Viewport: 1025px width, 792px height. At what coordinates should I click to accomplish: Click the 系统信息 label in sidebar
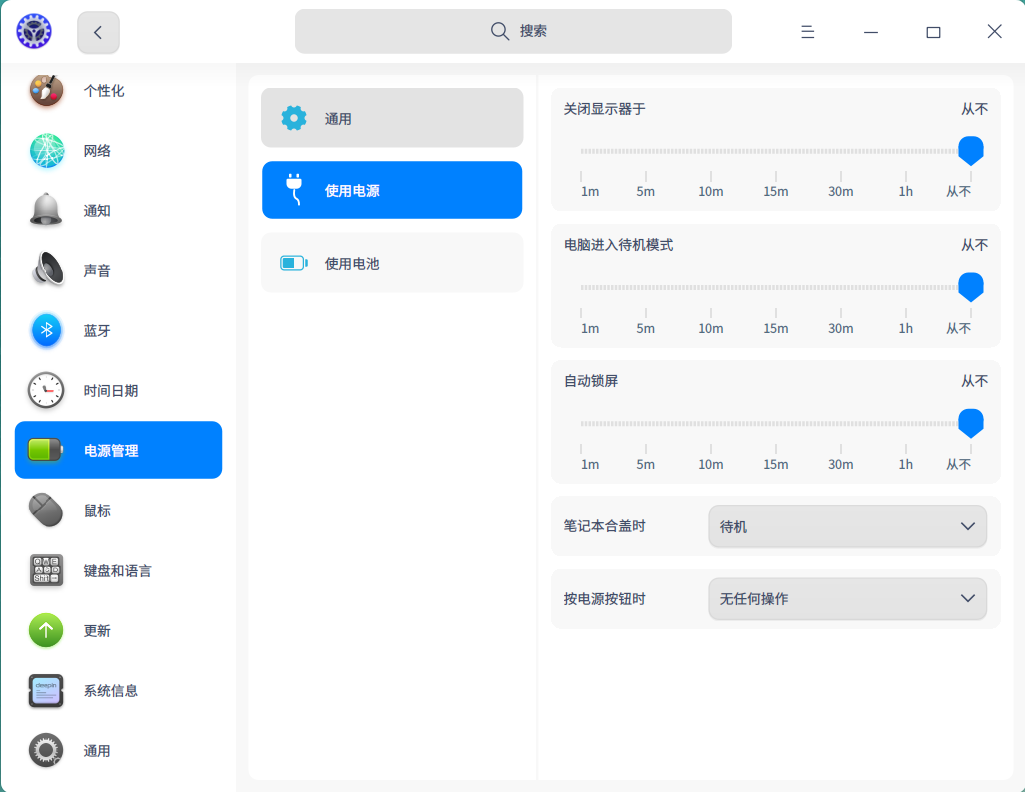pyautogui.click(x=110, y=691)
